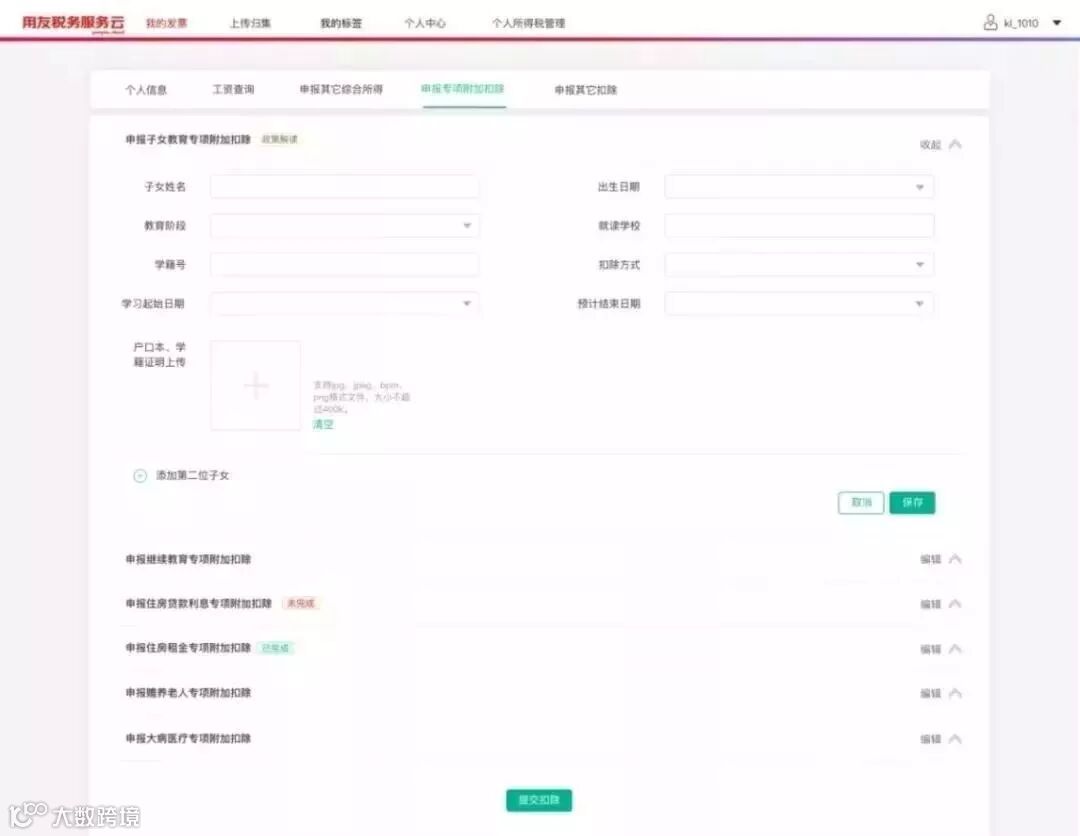Open the 教育阶段 dropdown
This screenshot has width=1080, height=836.
click(x=344, y=226)
